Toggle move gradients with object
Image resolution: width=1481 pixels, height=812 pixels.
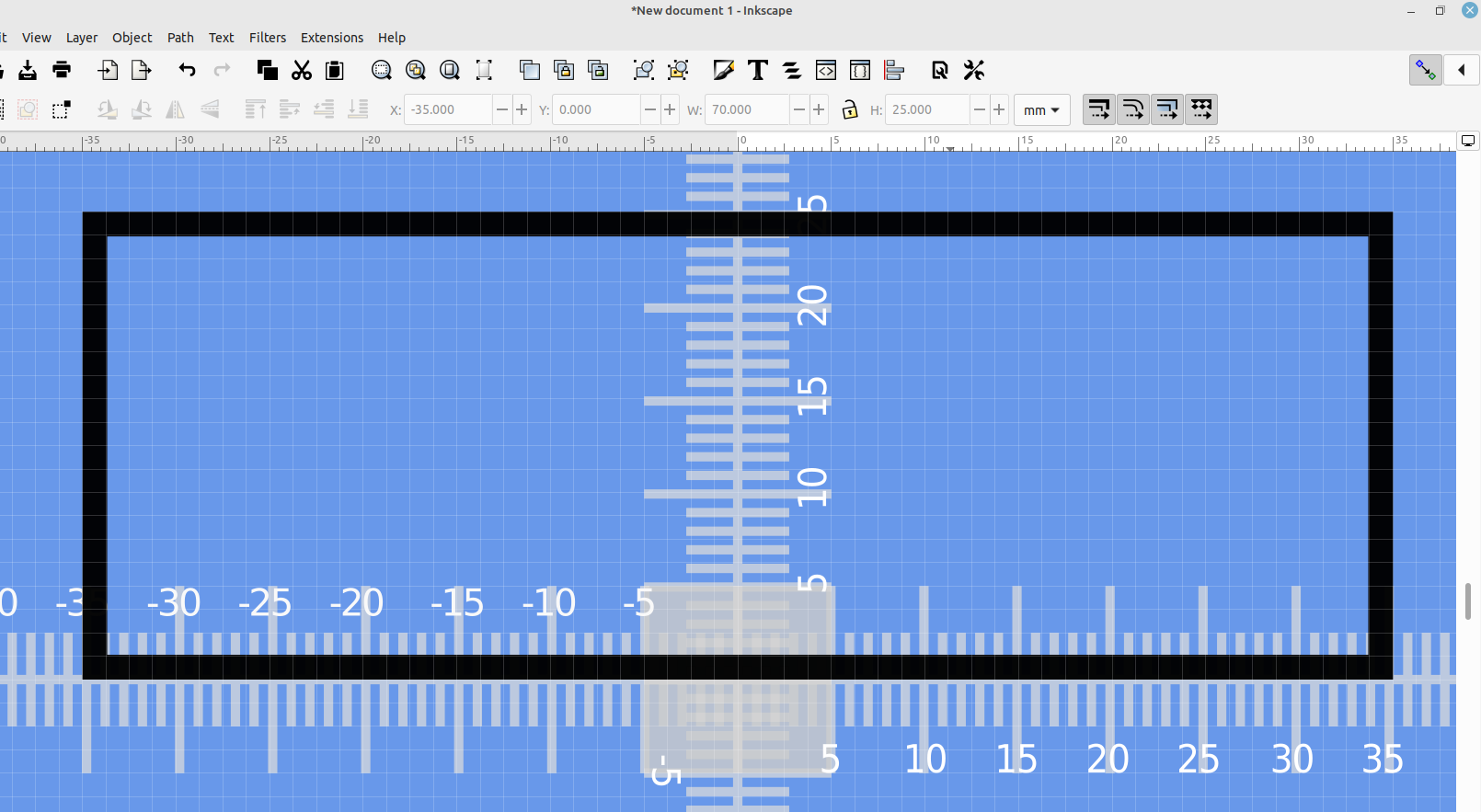[1166, 109]
